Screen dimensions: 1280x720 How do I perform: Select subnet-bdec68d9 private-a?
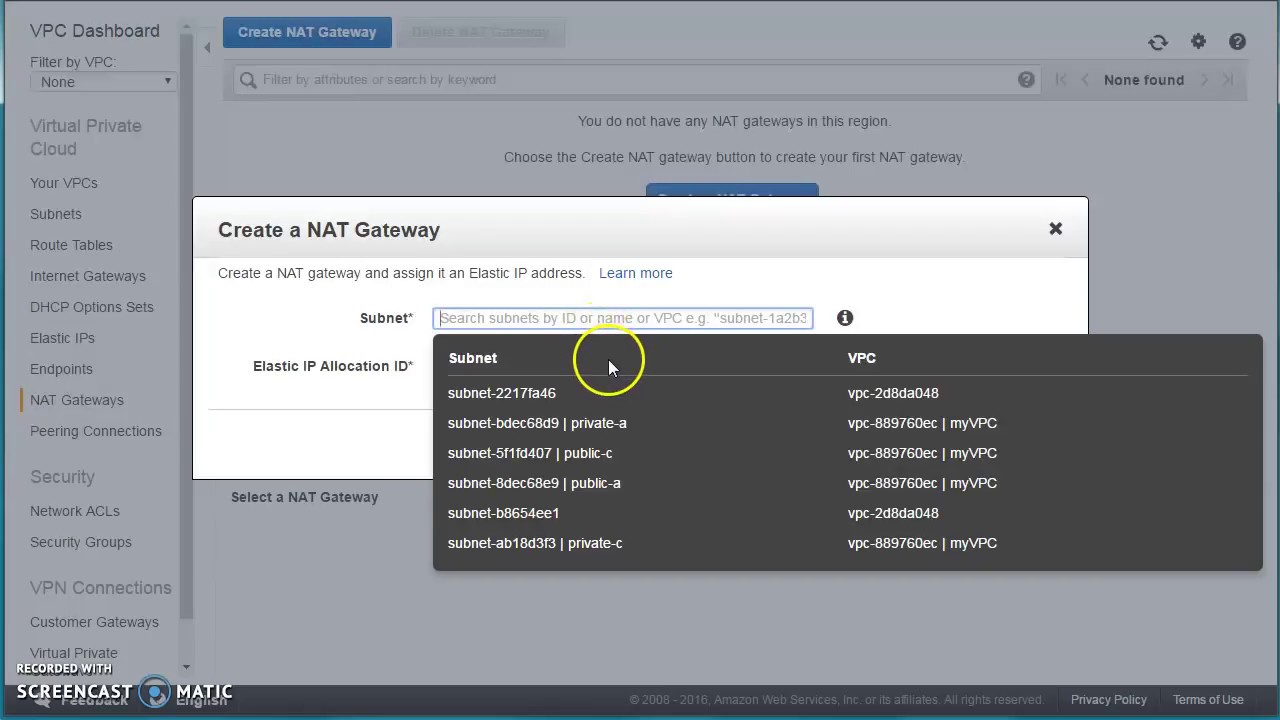point(537,423)
